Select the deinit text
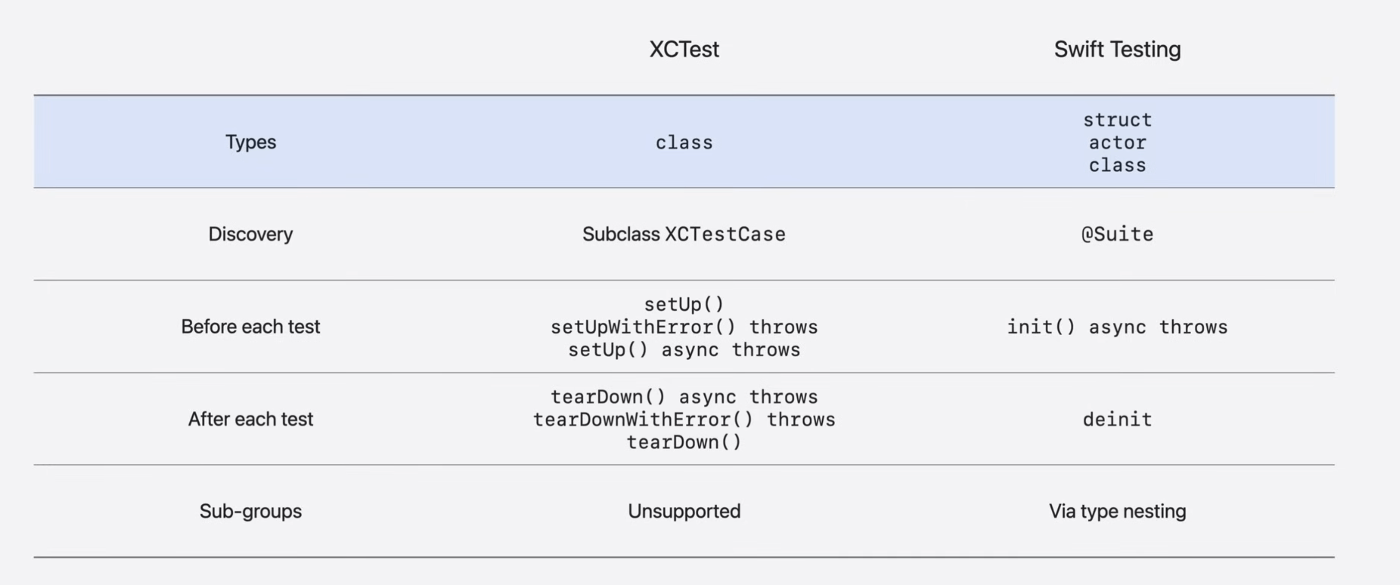Image resolution: width=1400 pixels, height=585 pixels. pos(1117,419)
